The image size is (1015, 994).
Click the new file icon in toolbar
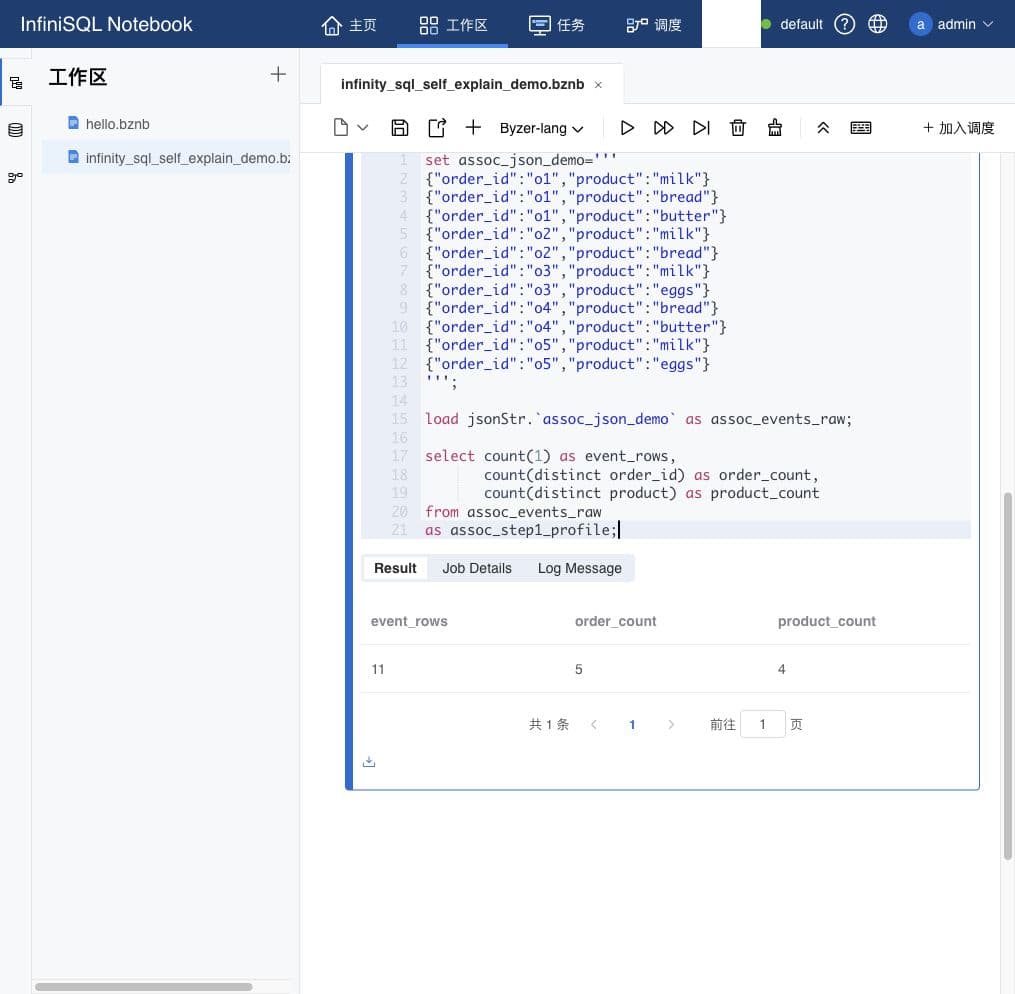point(340,127)
